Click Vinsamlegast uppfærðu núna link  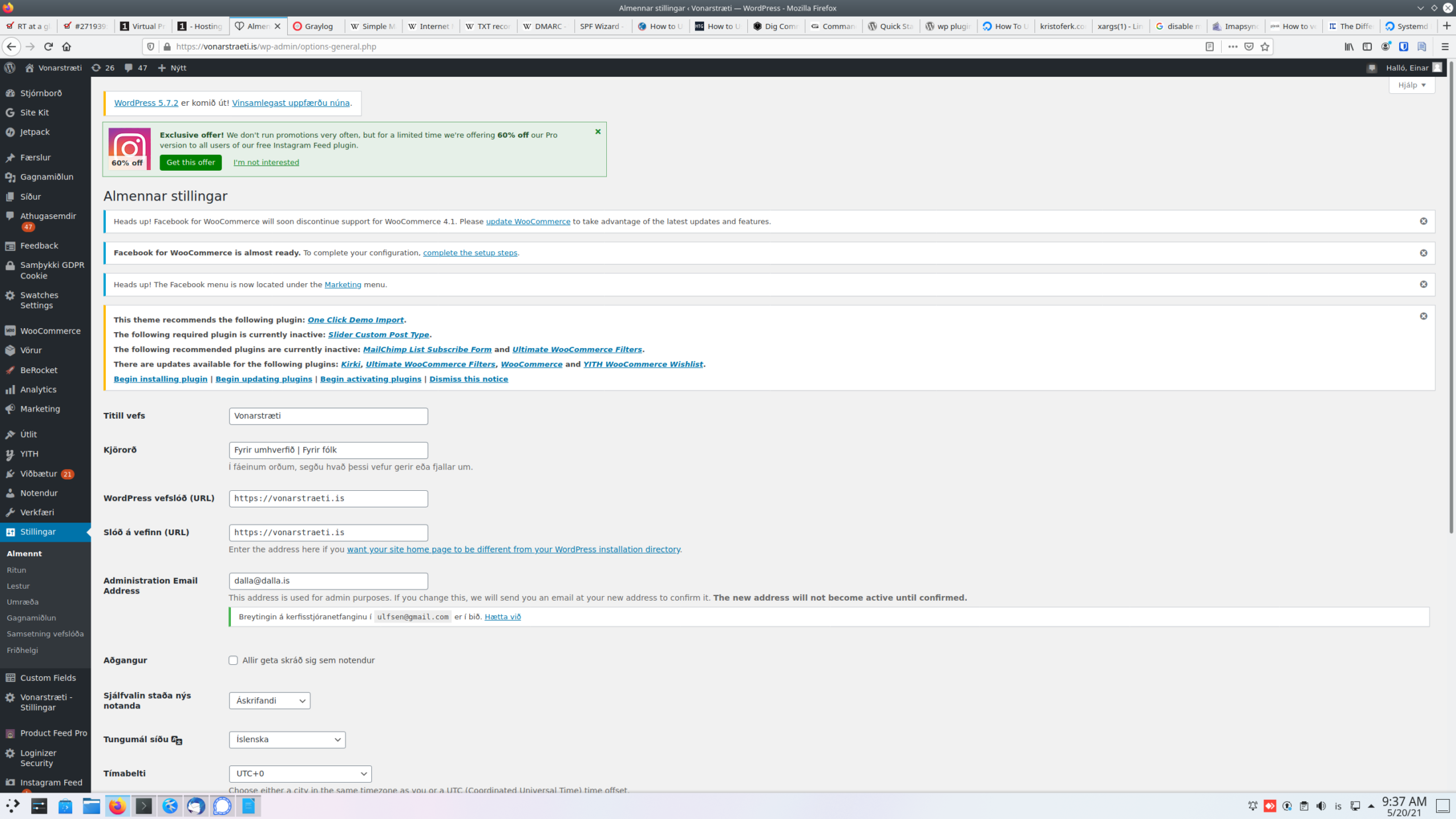pos(291,103)
